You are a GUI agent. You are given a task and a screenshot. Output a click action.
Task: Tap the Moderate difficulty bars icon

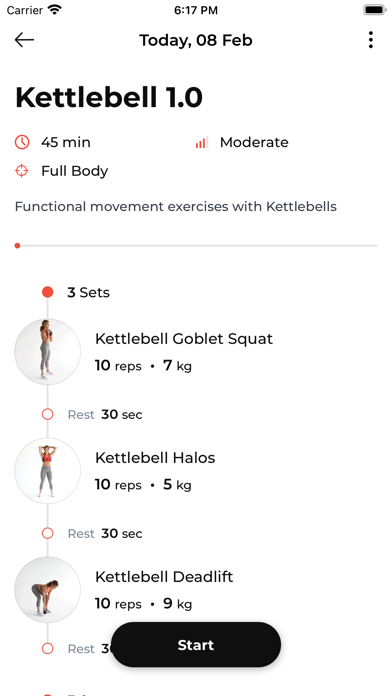[202, 142]
